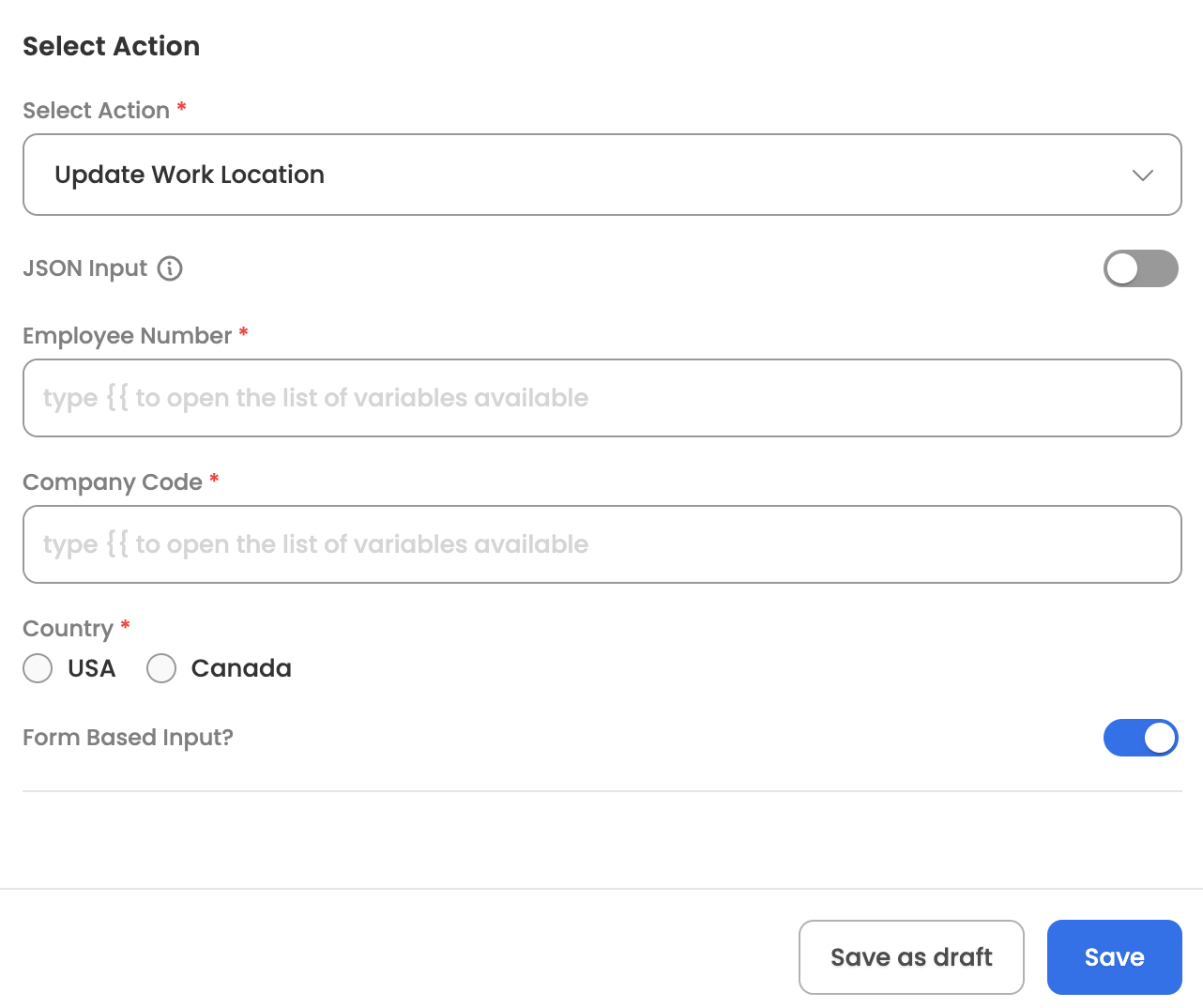Enable the JSON Input toggle
1203x1008 pixels.
(x=1140, y=268)
